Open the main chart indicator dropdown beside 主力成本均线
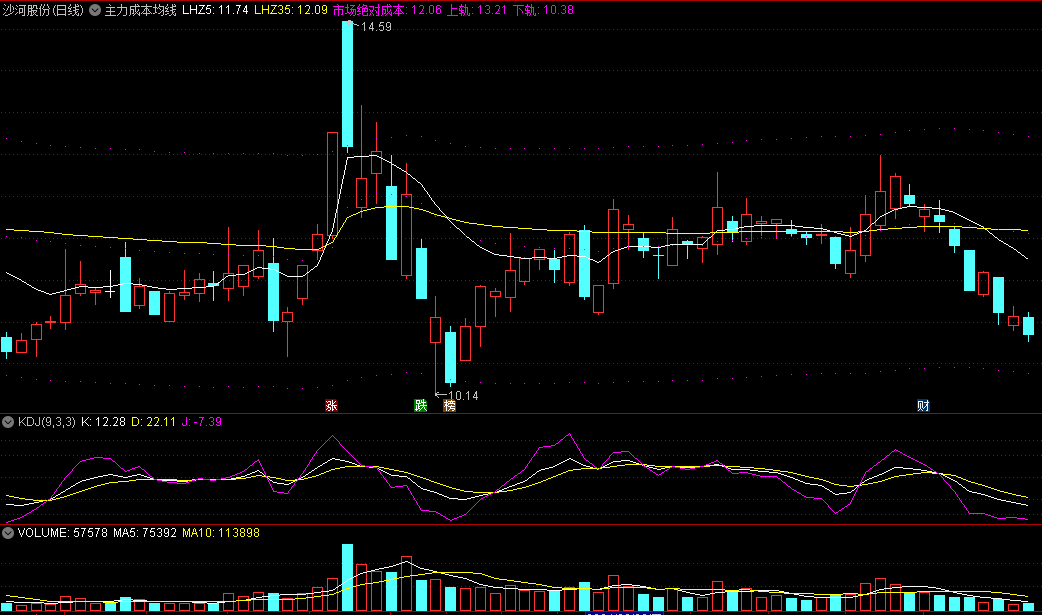 [95, 10]
